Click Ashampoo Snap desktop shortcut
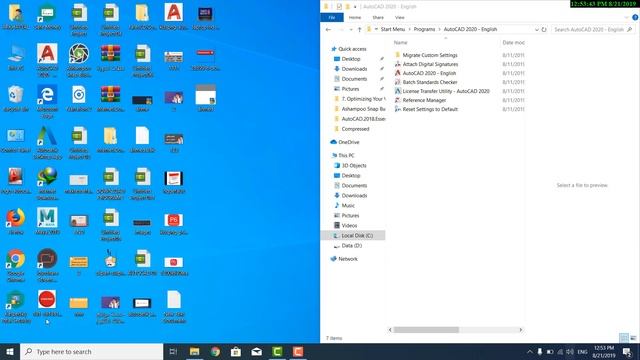 (79, 60)
